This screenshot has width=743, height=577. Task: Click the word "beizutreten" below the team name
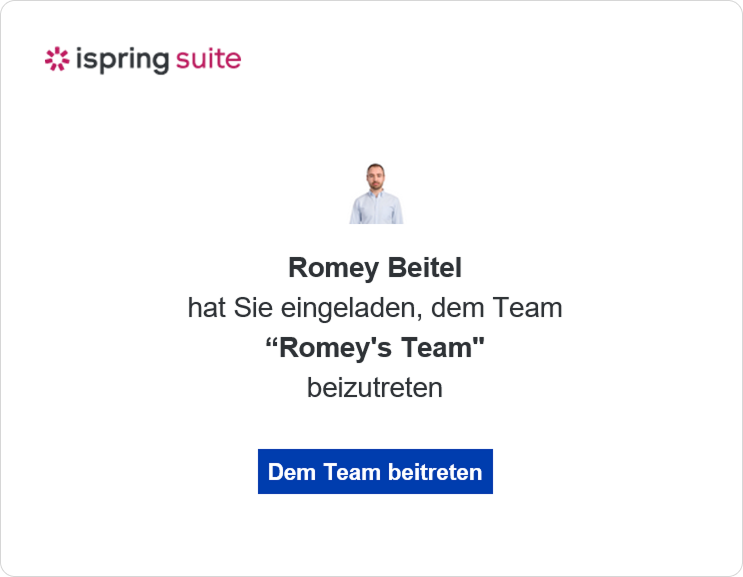(x=375, y=388)
